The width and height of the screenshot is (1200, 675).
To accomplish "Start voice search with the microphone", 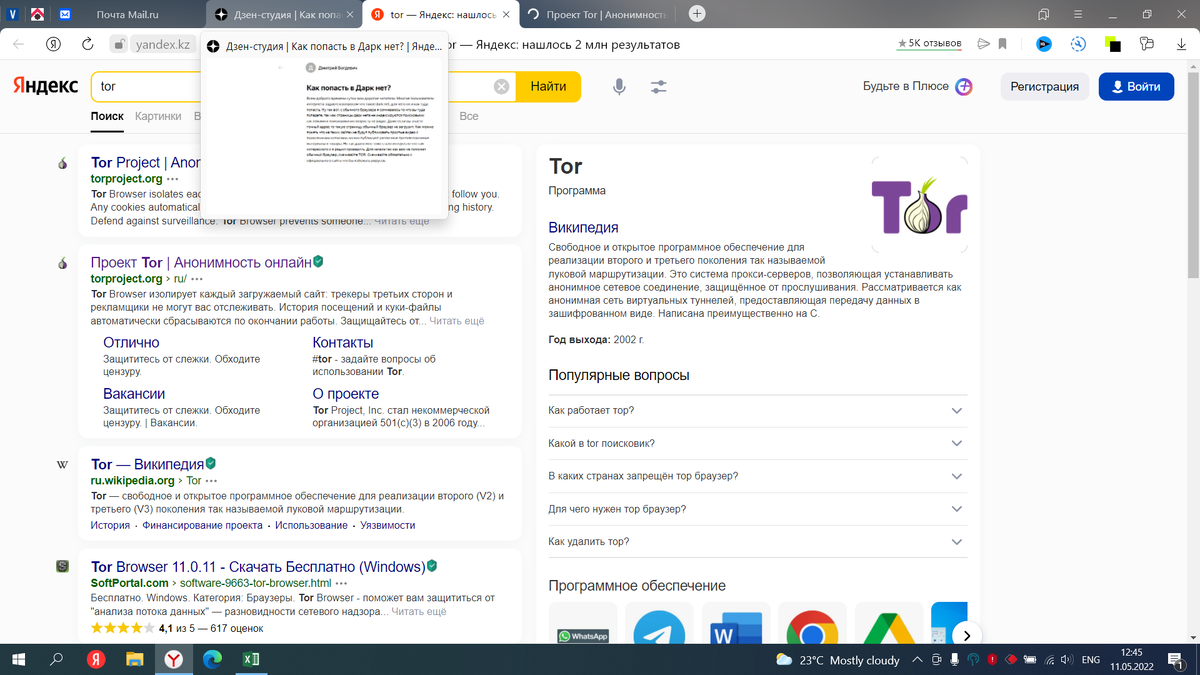I will pyautogui.click(x=619, y=87).
